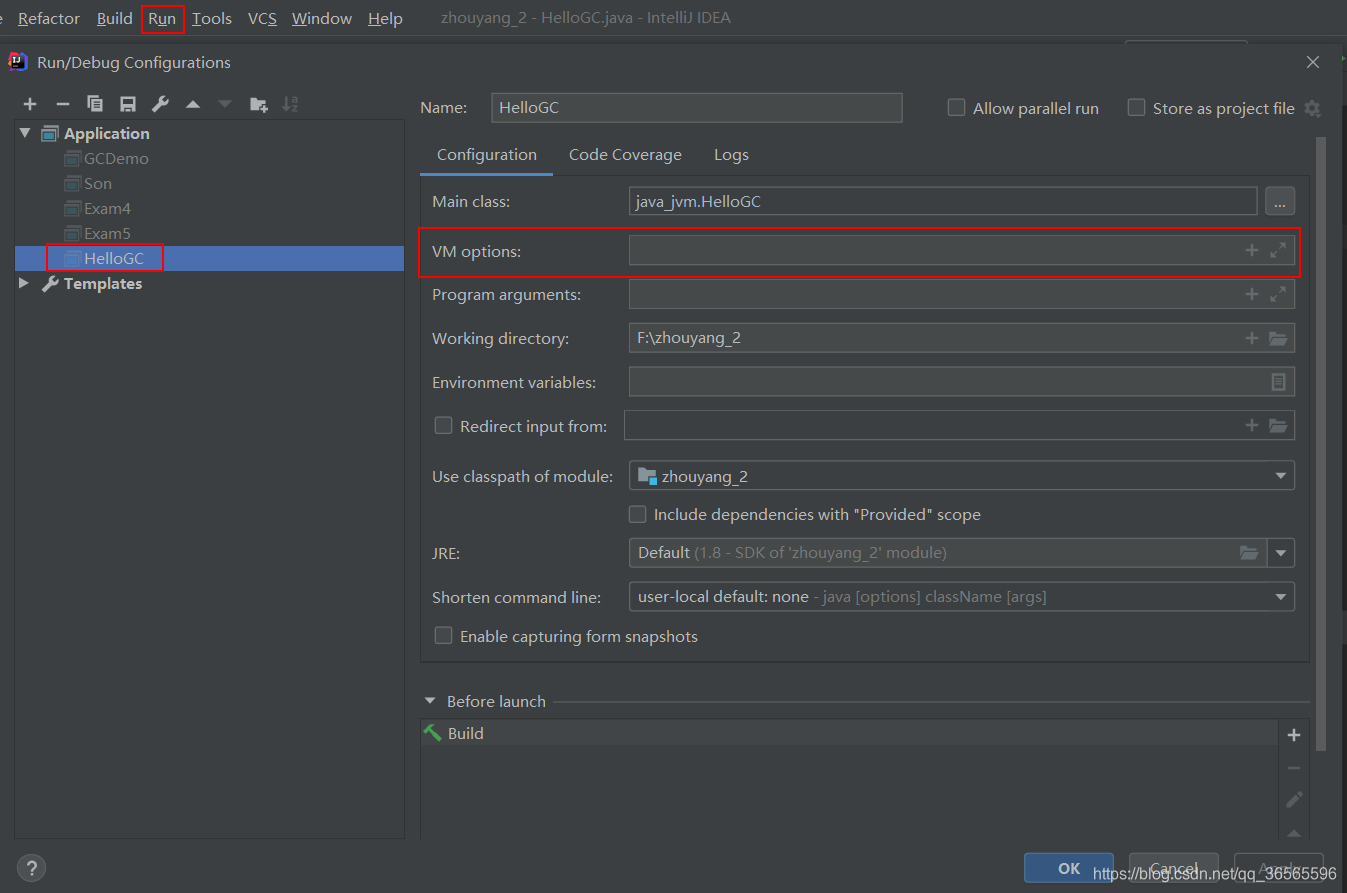Screen dimensions: 1347x893
Task: Edit environment variables document icon
Action: click(1278, 382)
